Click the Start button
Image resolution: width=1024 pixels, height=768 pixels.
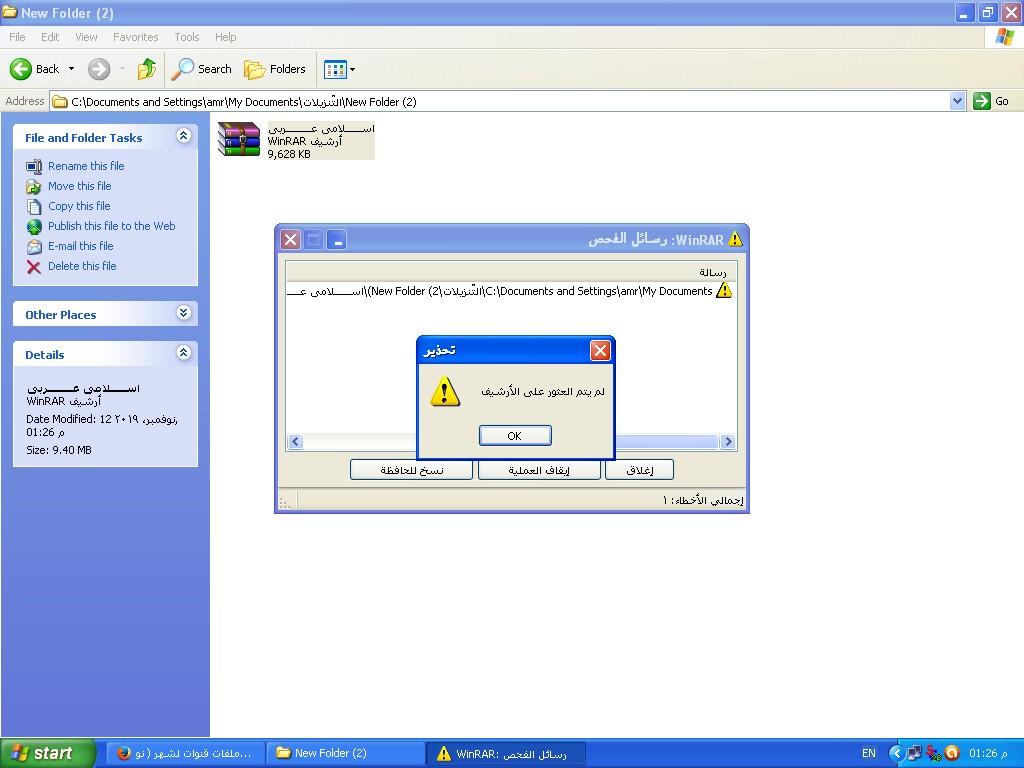pos(47,753)
